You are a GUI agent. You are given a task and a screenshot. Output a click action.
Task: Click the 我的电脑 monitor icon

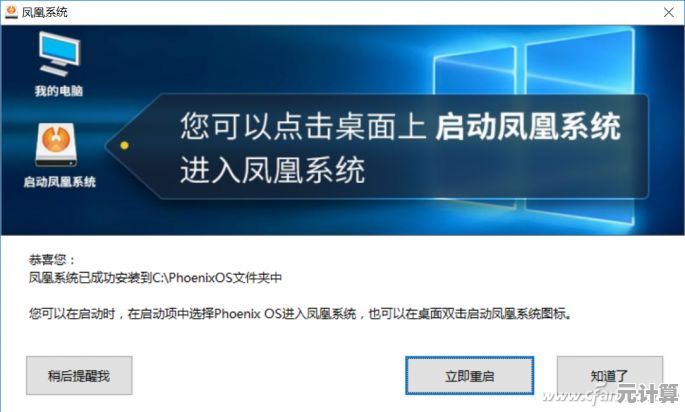59,53
